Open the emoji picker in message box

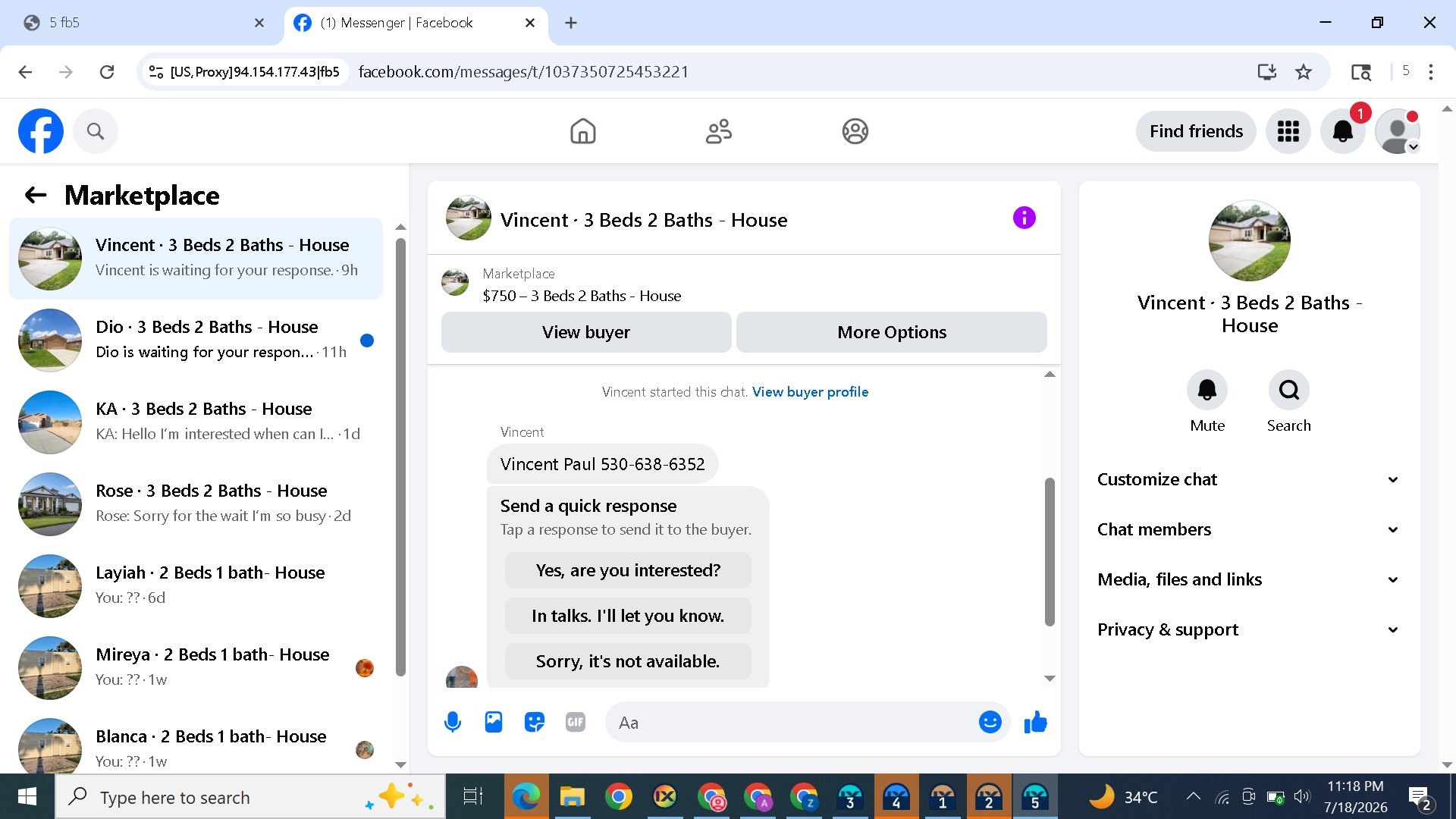tap(990, 722)
